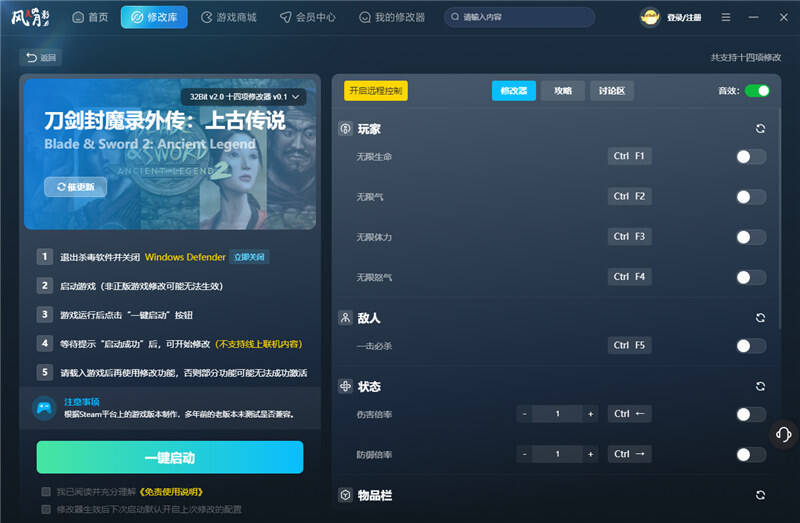This screenshot has width=800, height=523.
Task: Switch to the 攻略 tab
Action: tap(563, 91)
